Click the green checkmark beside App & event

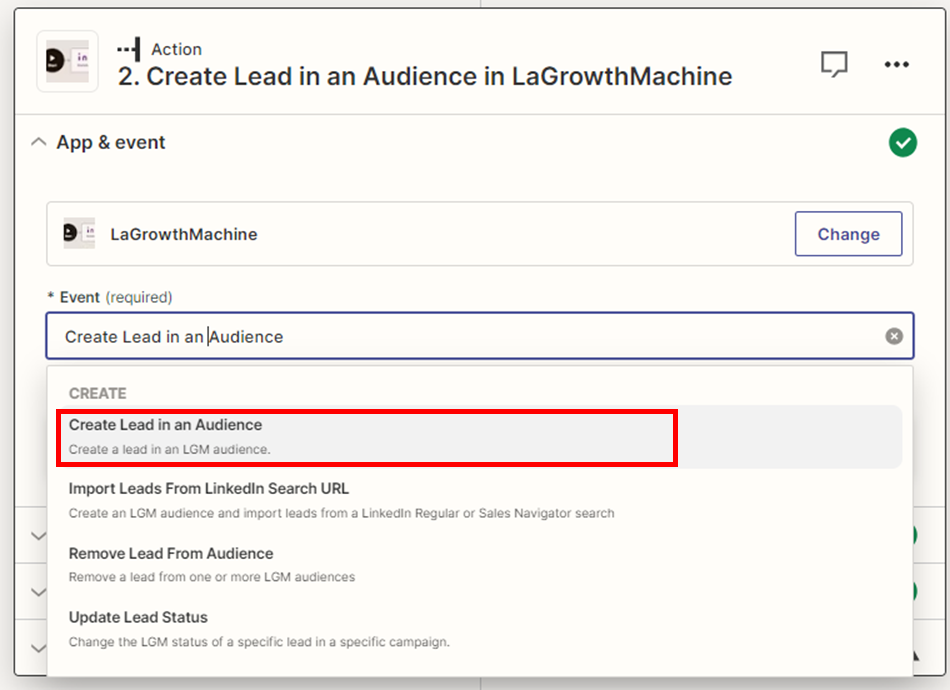click(x=902, y=143)
